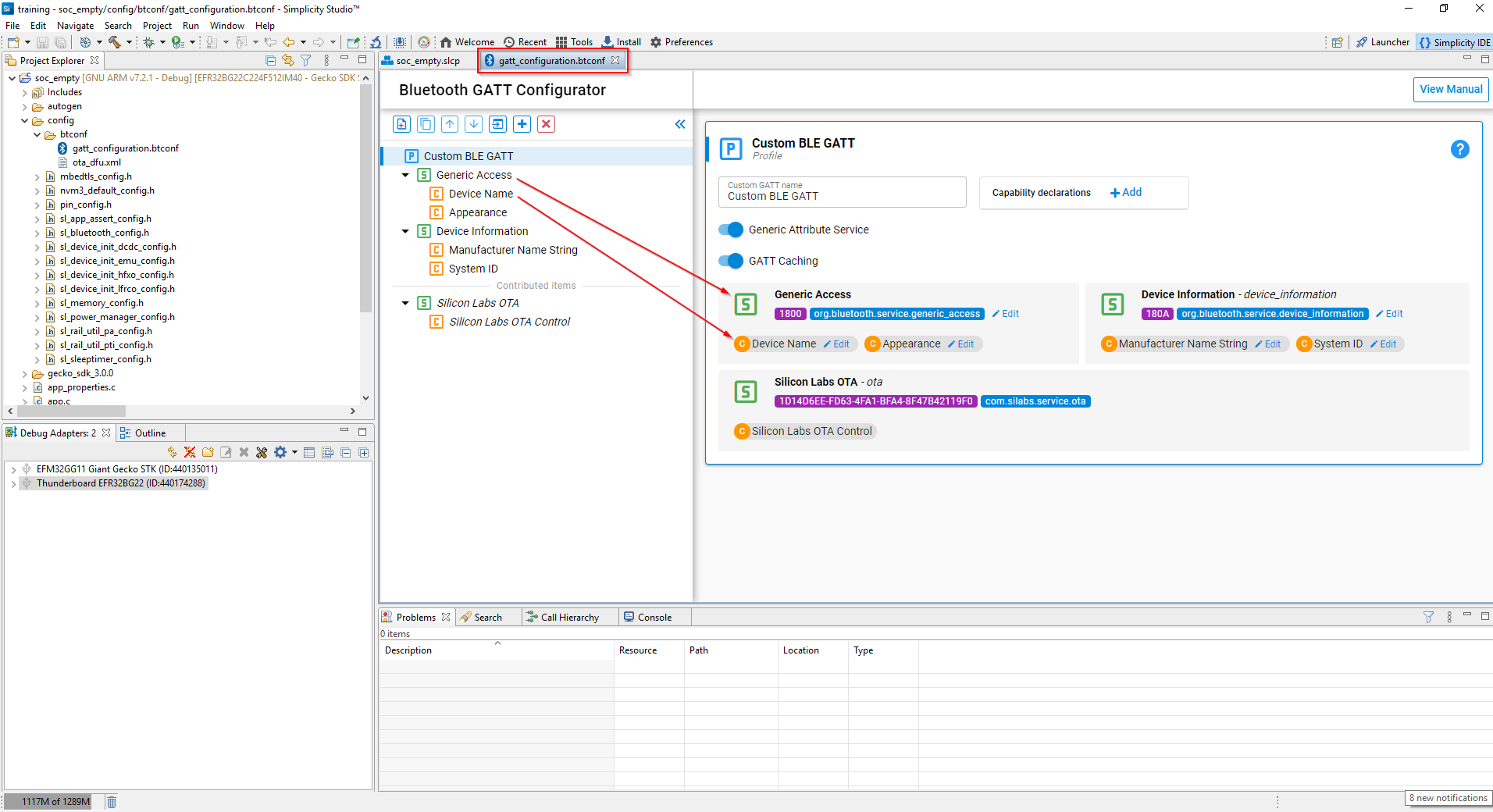Collapse the Generic Access service tree node
Screen dimensions: 1493x812
pos(405,175)
